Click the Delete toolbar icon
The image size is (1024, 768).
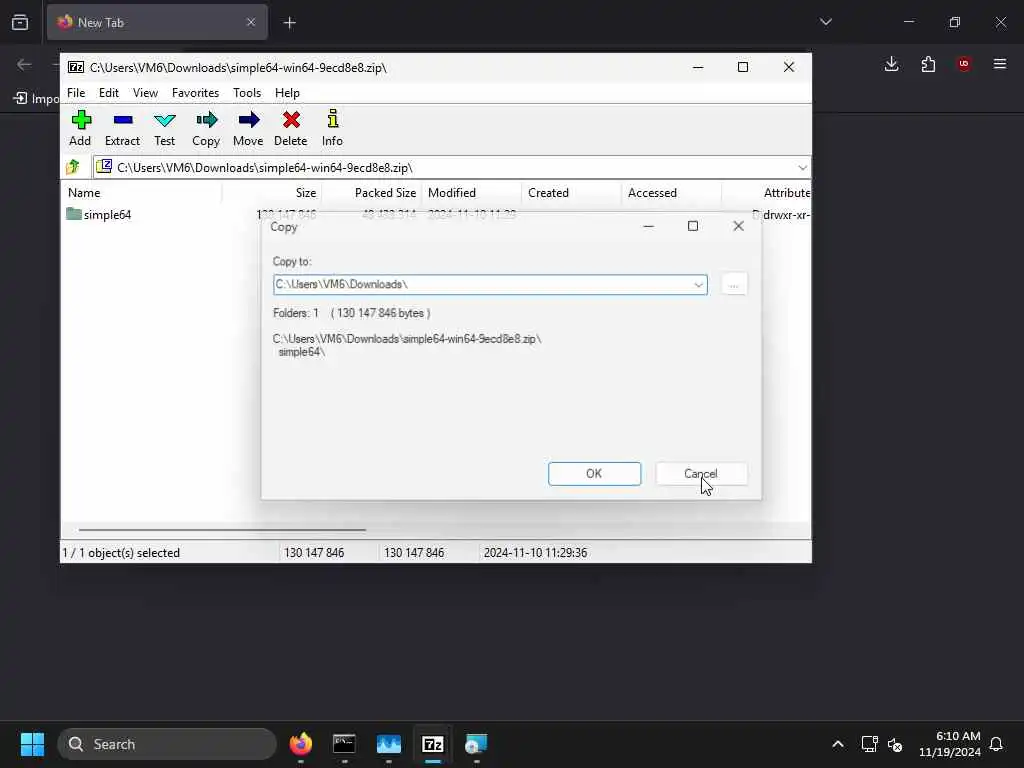pos(291,120)
